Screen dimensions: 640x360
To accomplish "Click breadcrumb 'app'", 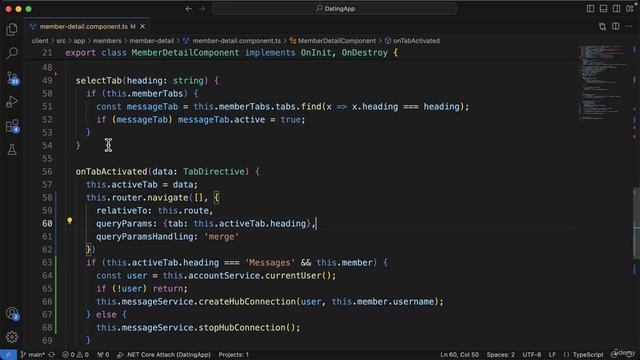I will (x=79, y=41).
